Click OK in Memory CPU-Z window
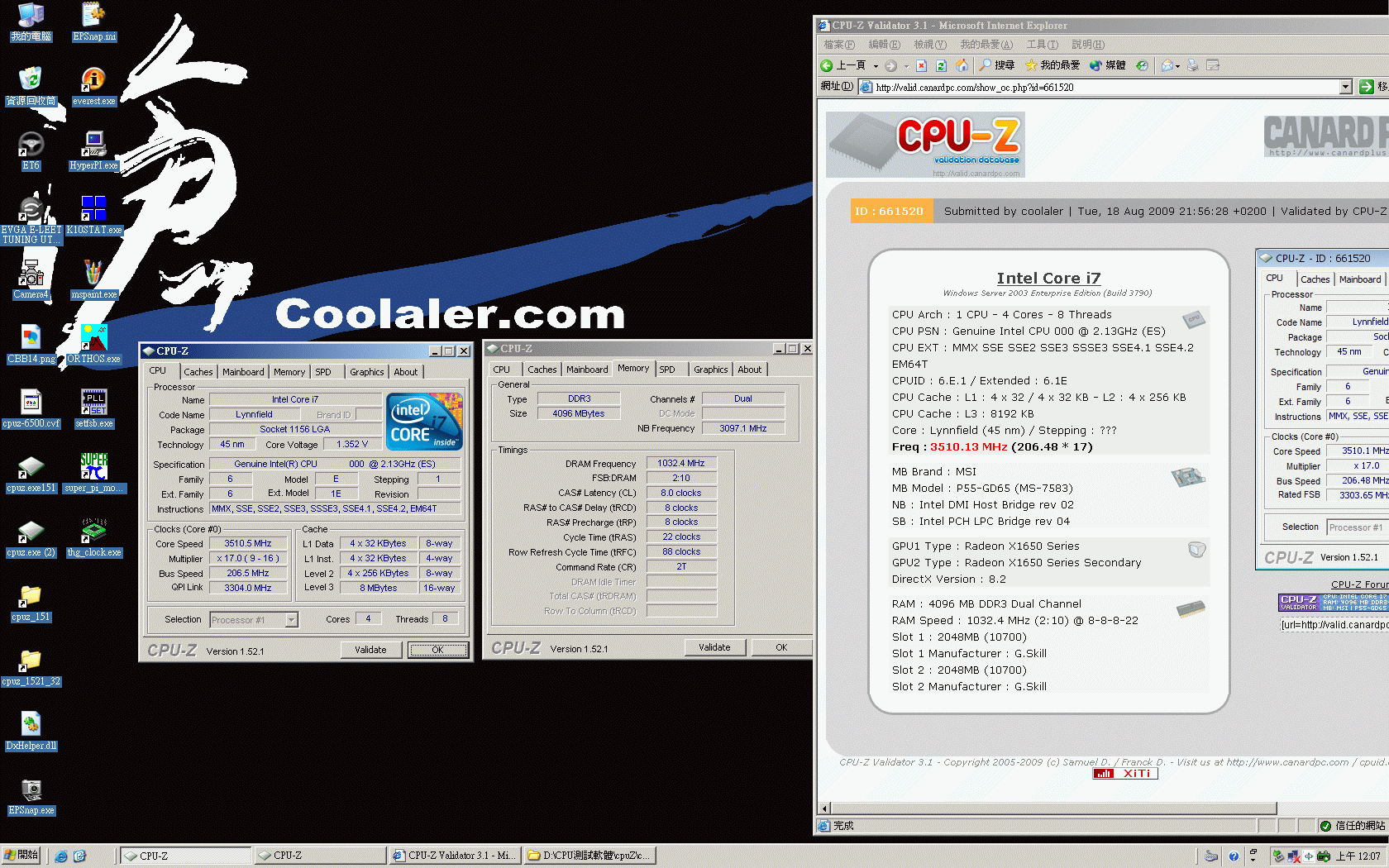The height and width of the screenshot is (868, 1389). click(781, 647)
